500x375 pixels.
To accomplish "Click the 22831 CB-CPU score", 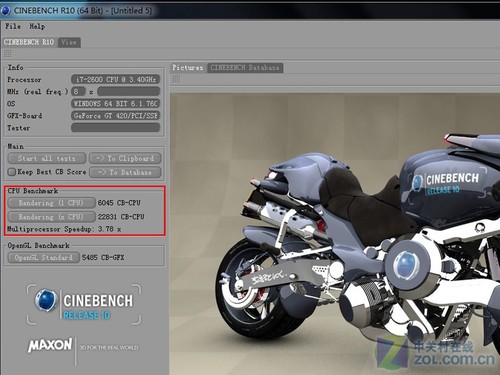I will (x=121, y=217).
